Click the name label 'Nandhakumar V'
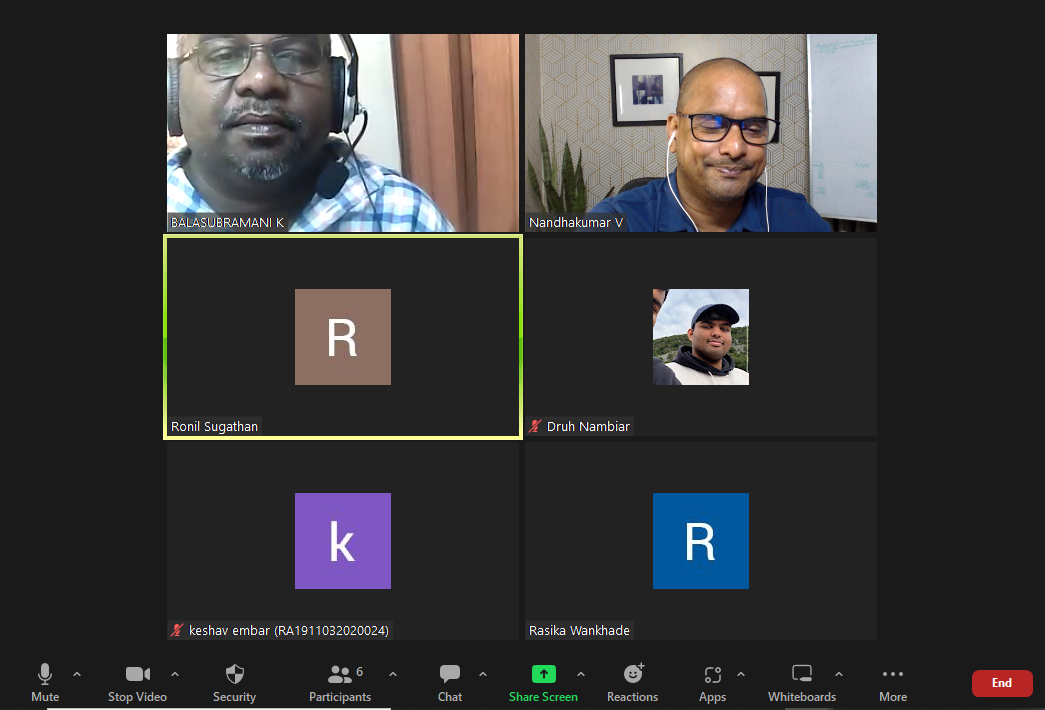This screenshot has width=1045, height=710. tap(576, 223)
